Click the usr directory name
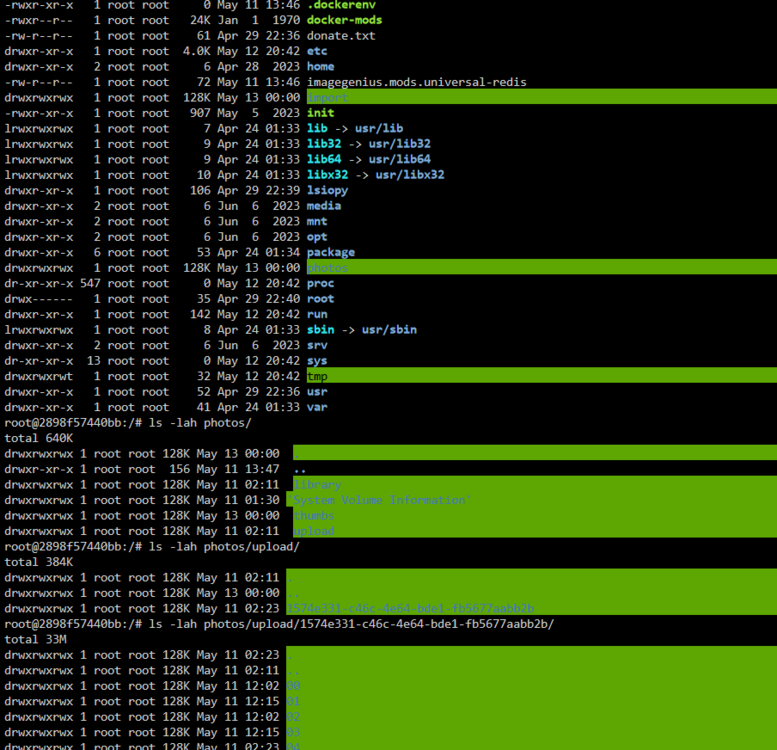The width and height of the screenshot is (777, 750). click(317, 392)
